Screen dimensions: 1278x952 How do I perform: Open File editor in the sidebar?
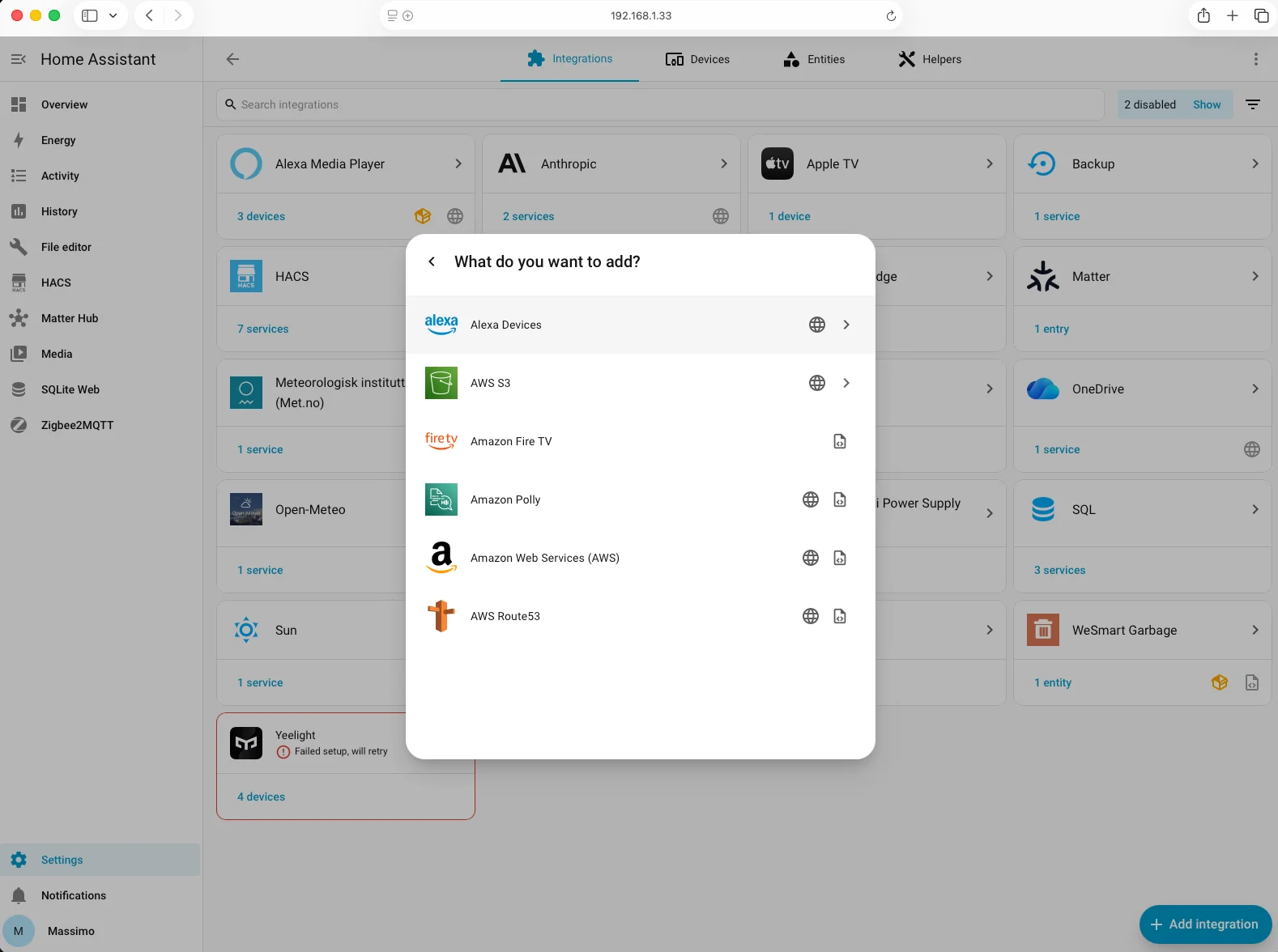[x=100, y=247]
